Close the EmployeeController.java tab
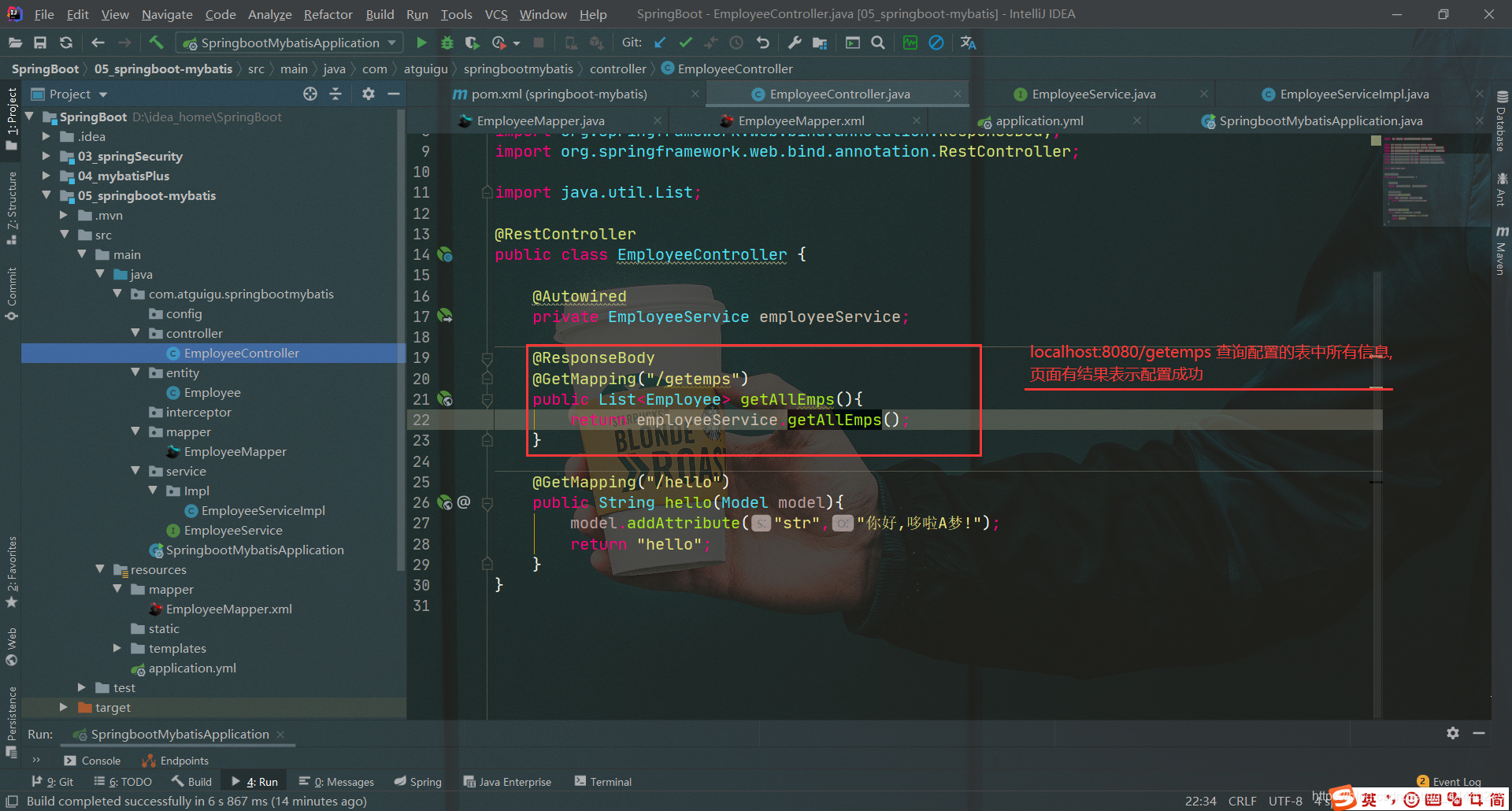Viewport: 1512px width, 811px height. [957, 94]
